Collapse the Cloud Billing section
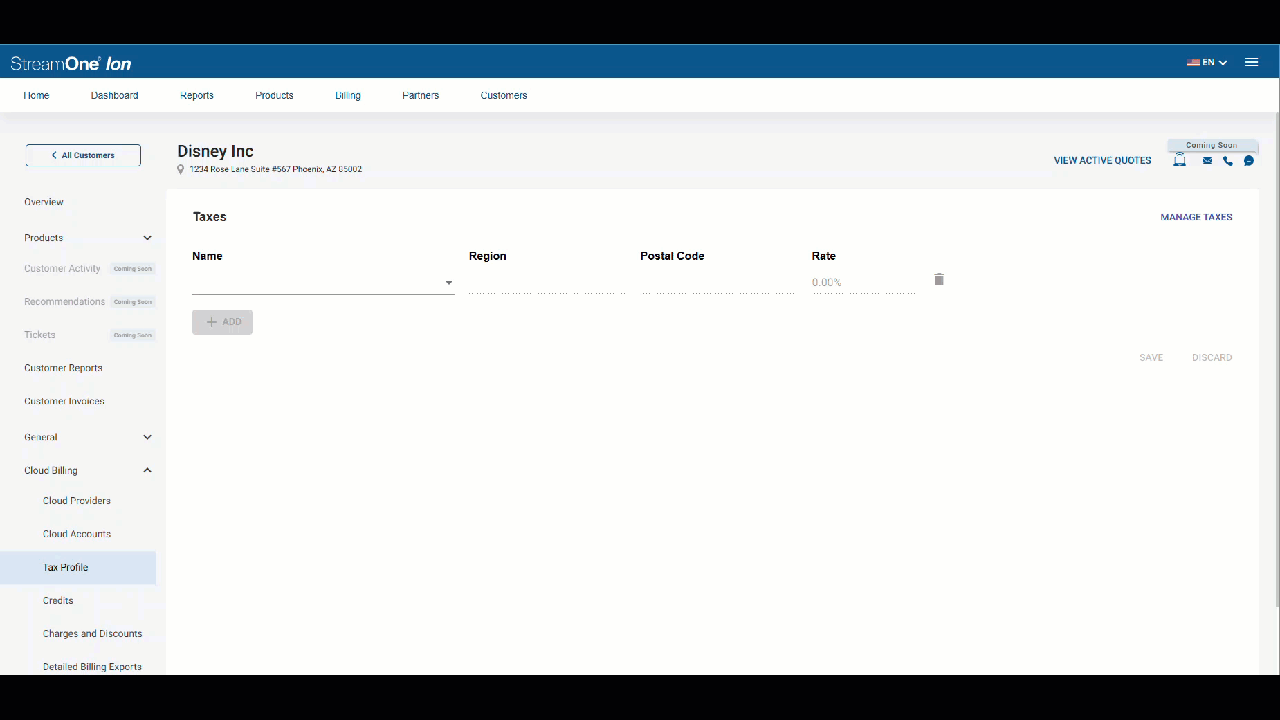1280x720 pixels. click(88, 470)
